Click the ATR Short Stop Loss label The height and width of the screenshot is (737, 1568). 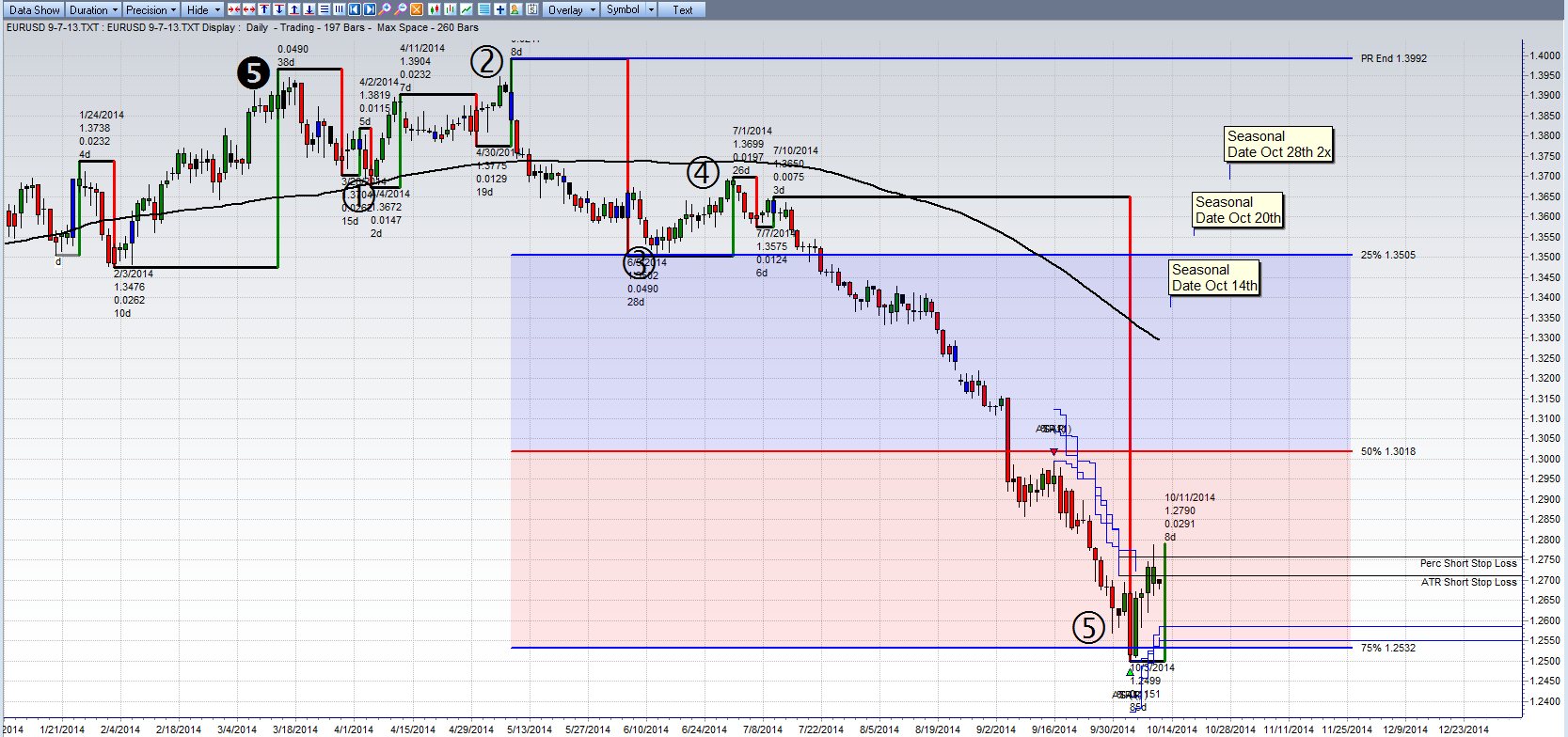(x=1469, y=582)
